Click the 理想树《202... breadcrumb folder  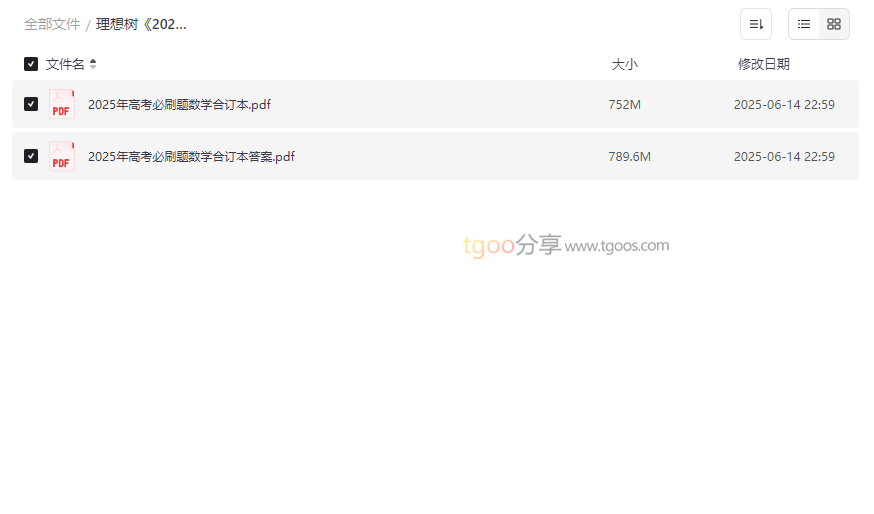141,25
